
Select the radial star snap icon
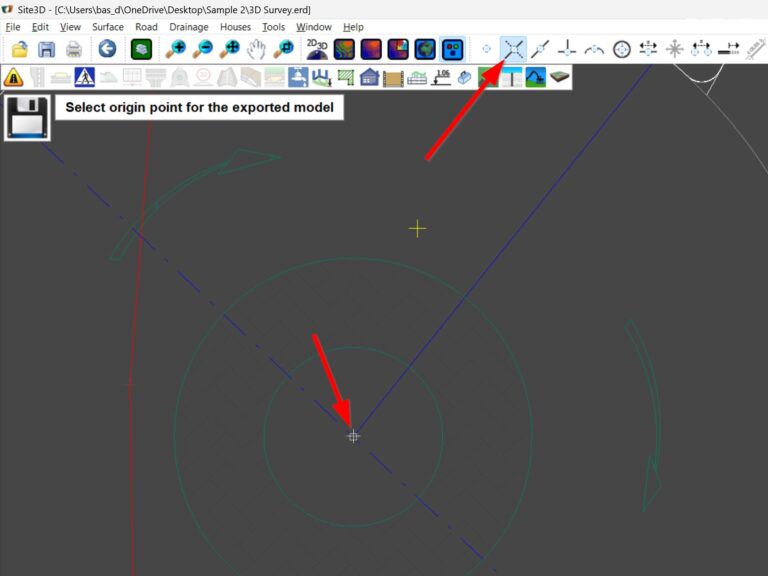(674, 49)
